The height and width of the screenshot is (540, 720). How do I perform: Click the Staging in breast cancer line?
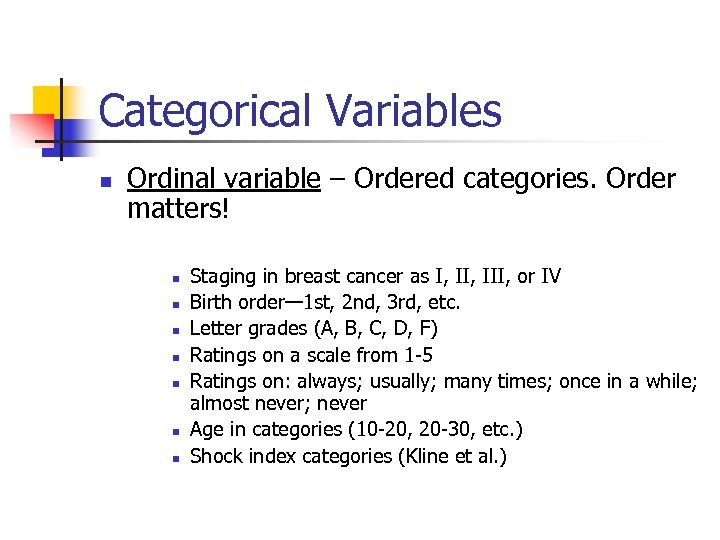pyautogui.click(x=375, y=276)
